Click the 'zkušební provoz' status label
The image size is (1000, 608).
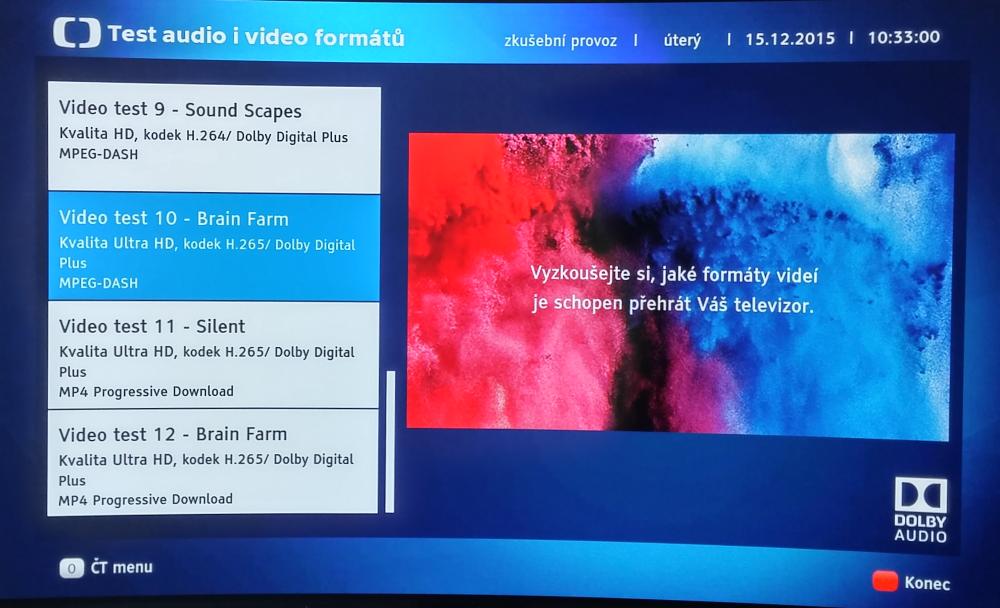coord(562,40)
